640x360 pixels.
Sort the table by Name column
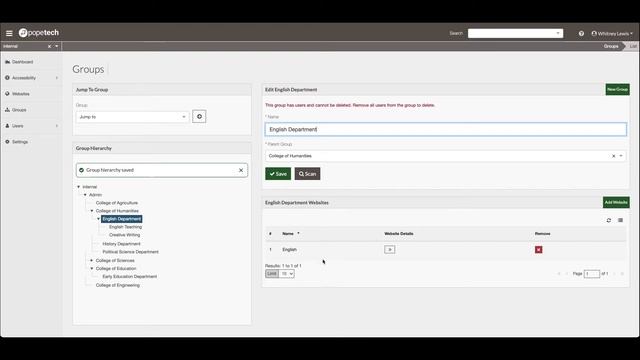[x=291, y=233]
